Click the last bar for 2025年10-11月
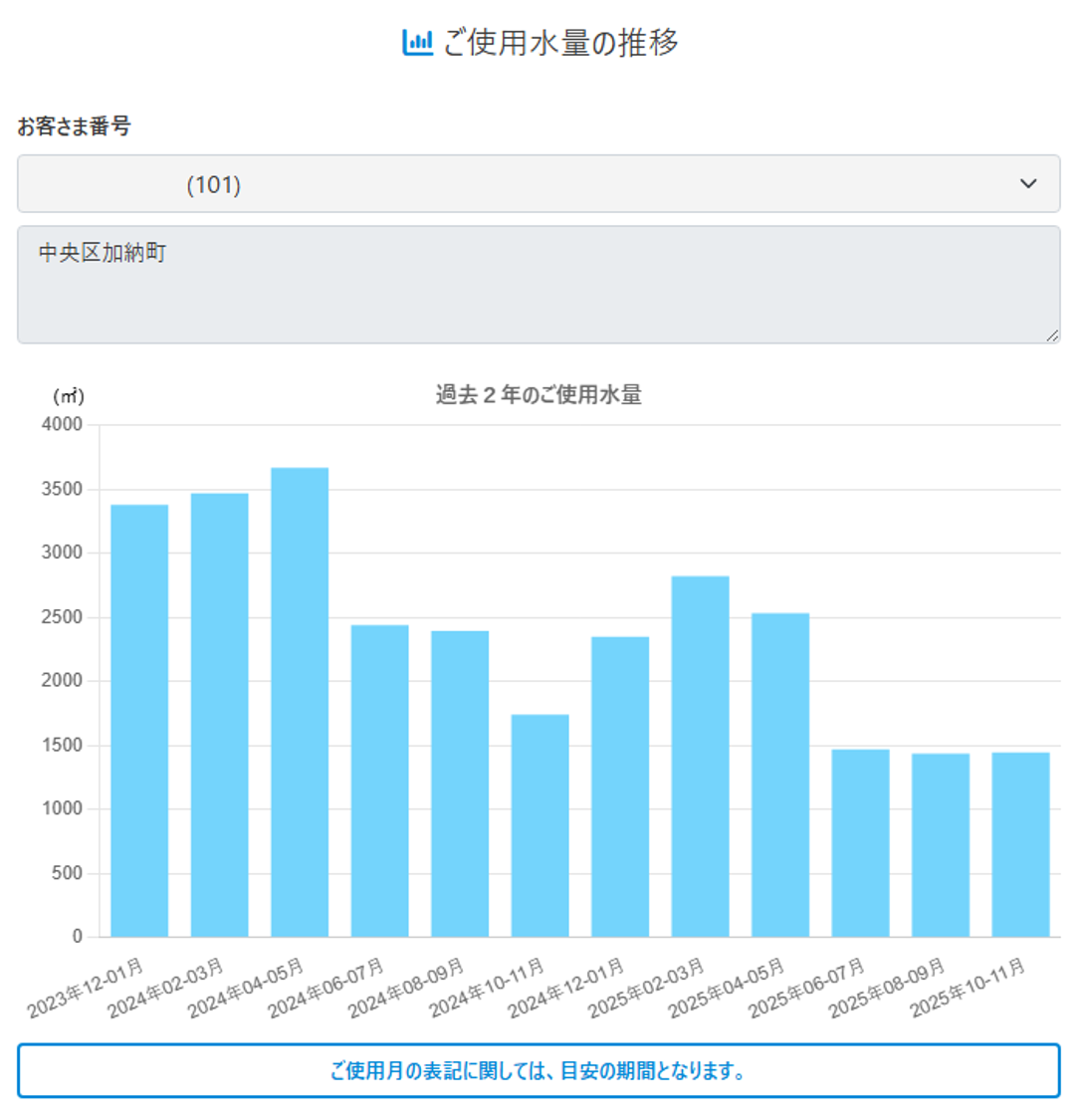1081x1120 pixels. coord(1021,844)
